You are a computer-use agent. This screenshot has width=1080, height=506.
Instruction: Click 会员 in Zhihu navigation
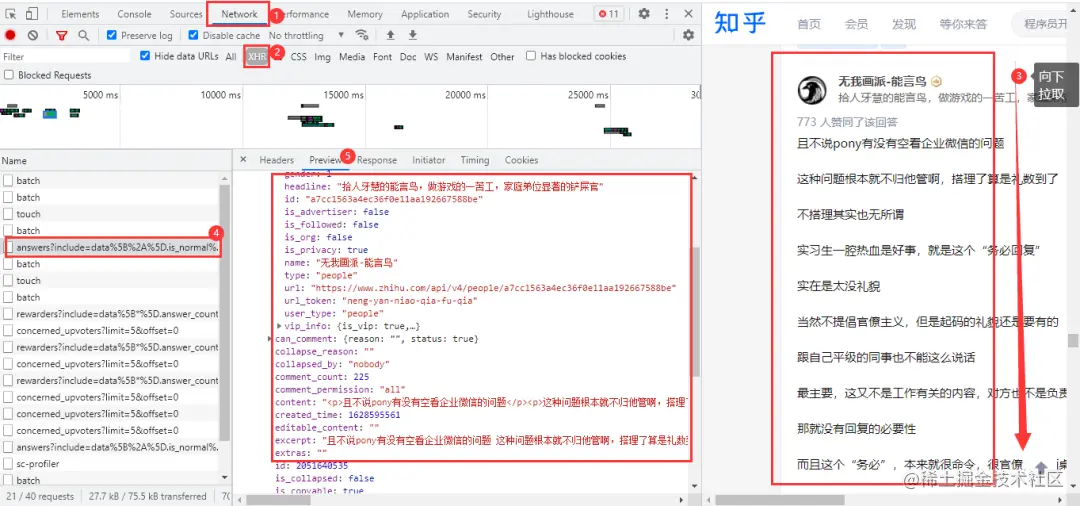click(856, 25)
